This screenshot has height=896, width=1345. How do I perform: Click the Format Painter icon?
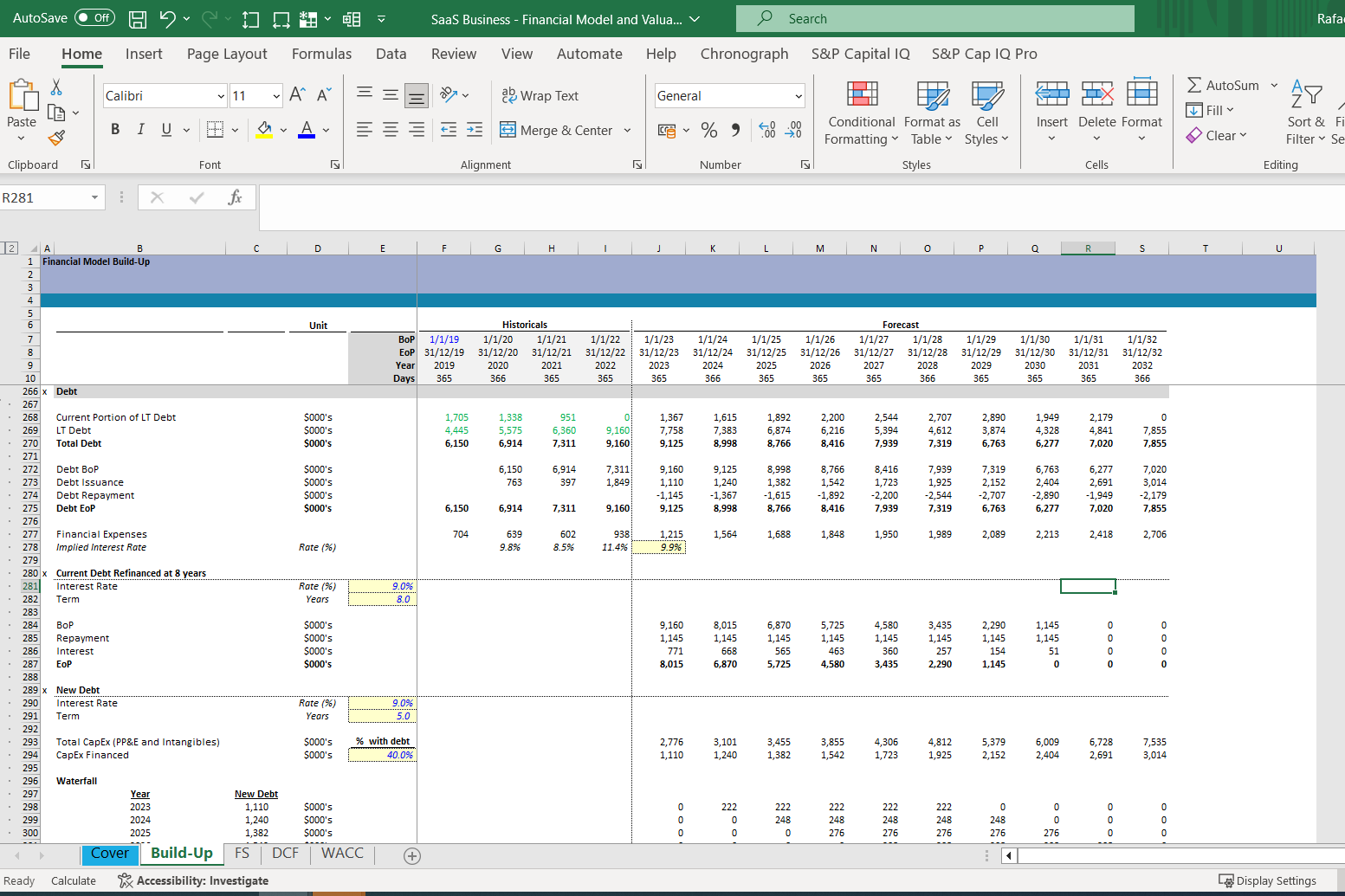(56, 138)
